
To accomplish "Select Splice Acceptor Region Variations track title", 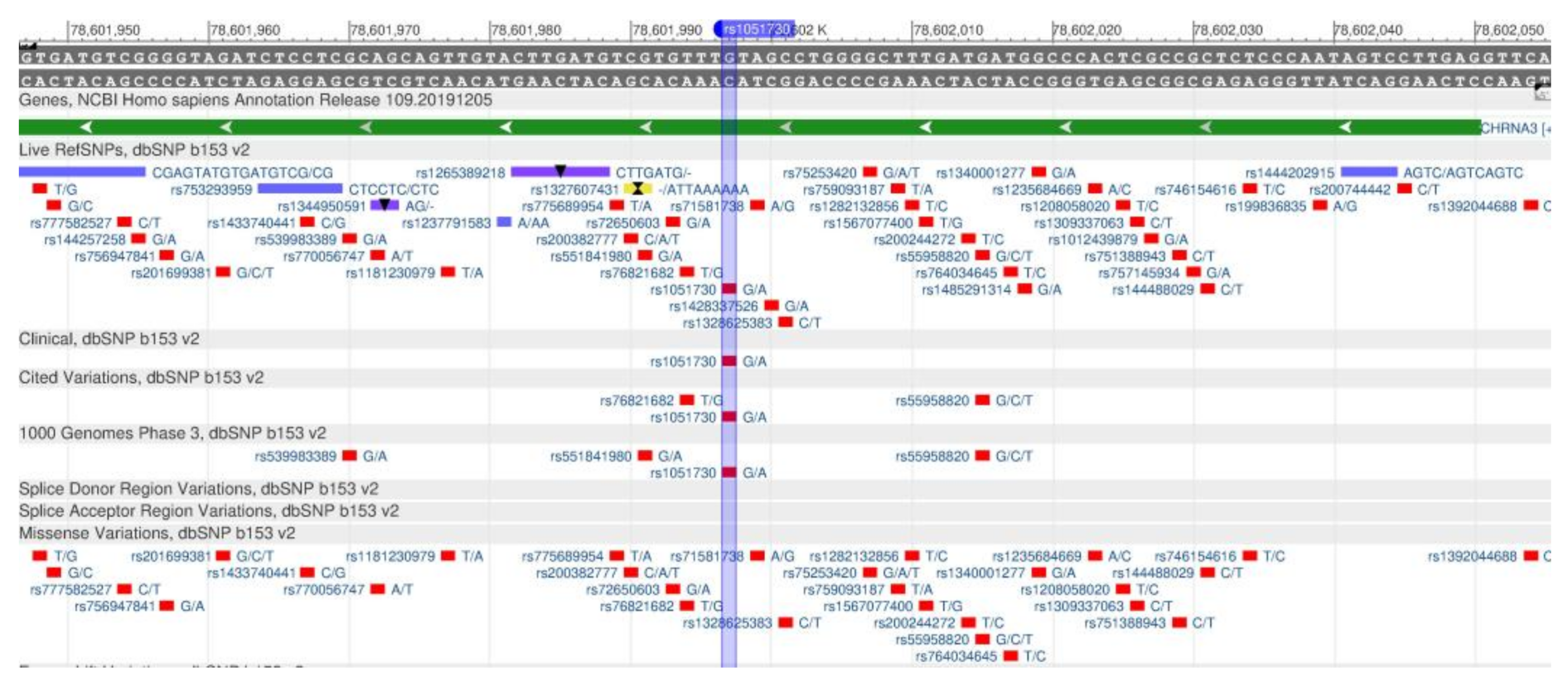I will (x=209, y=510).
